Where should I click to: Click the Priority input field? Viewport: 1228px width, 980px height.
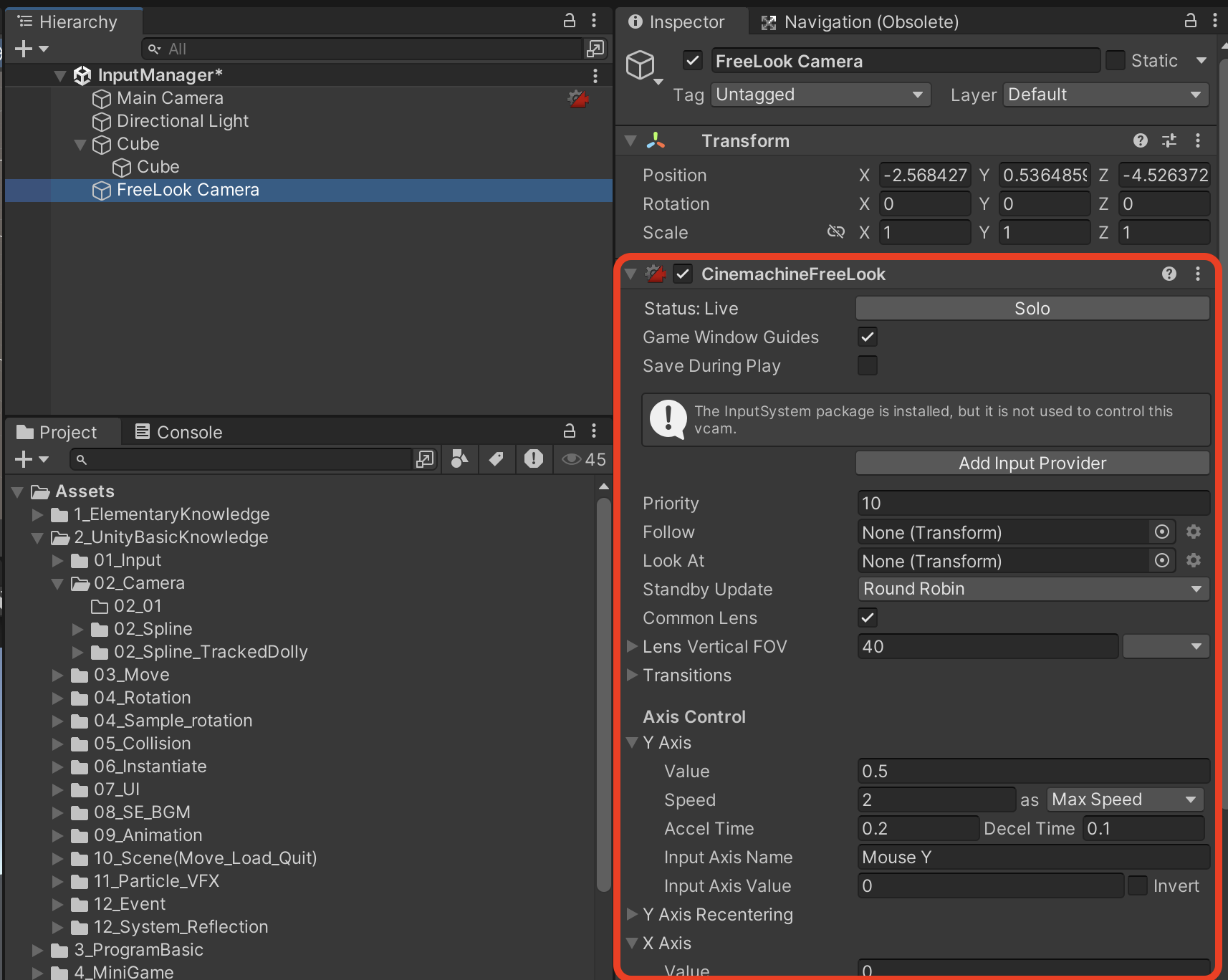tap(1032, 503)
